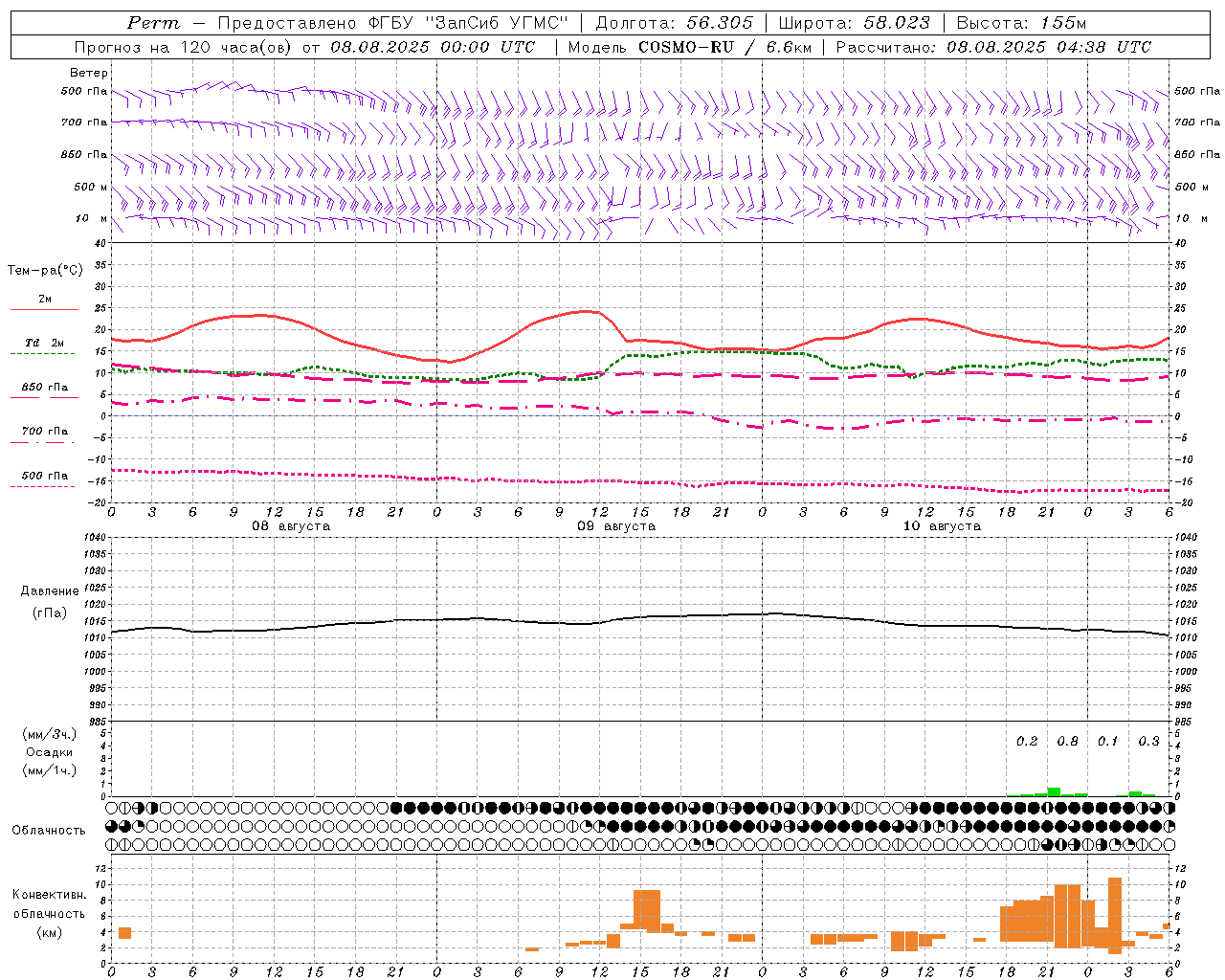Click the 'Давление' pressure panel label
The image size is (1225, 980).
[x=49, y=591]
